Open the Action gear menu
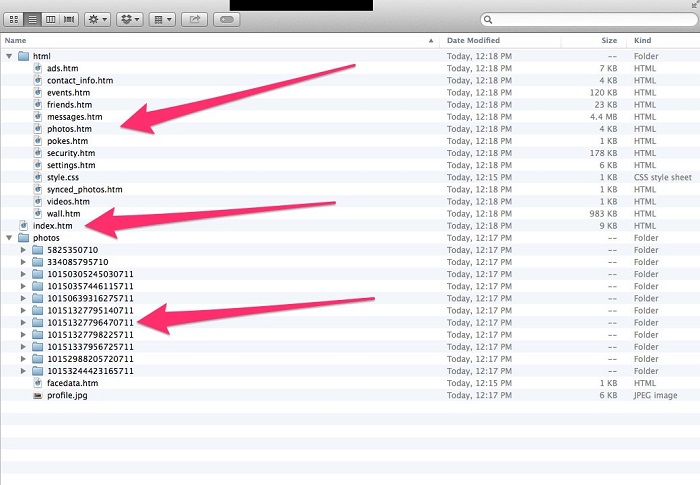Screen dimensions: 700x485 point(97,20)
